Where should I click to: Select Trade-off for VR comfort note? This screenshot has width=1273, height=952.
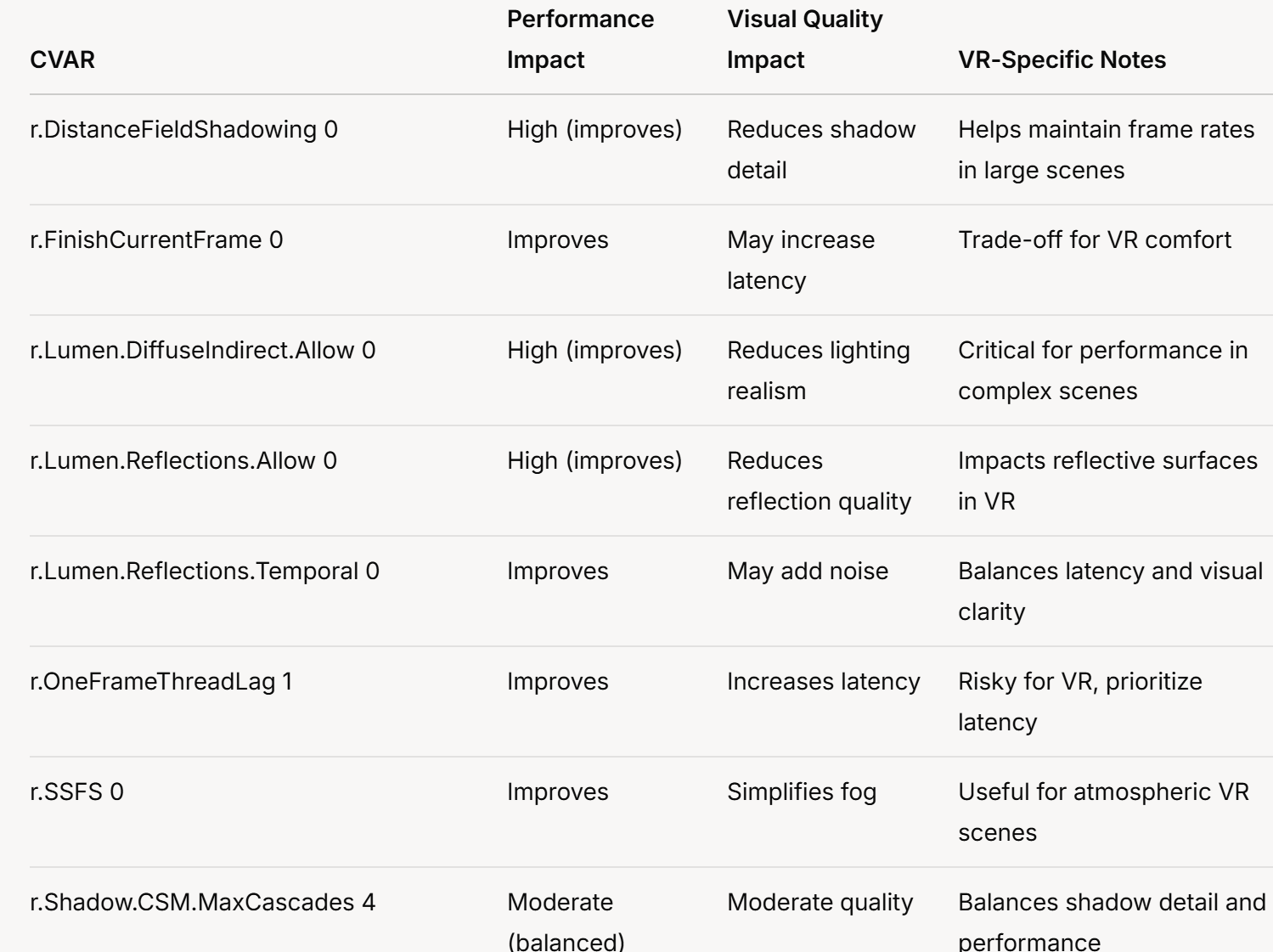(x=1094, y=240)
